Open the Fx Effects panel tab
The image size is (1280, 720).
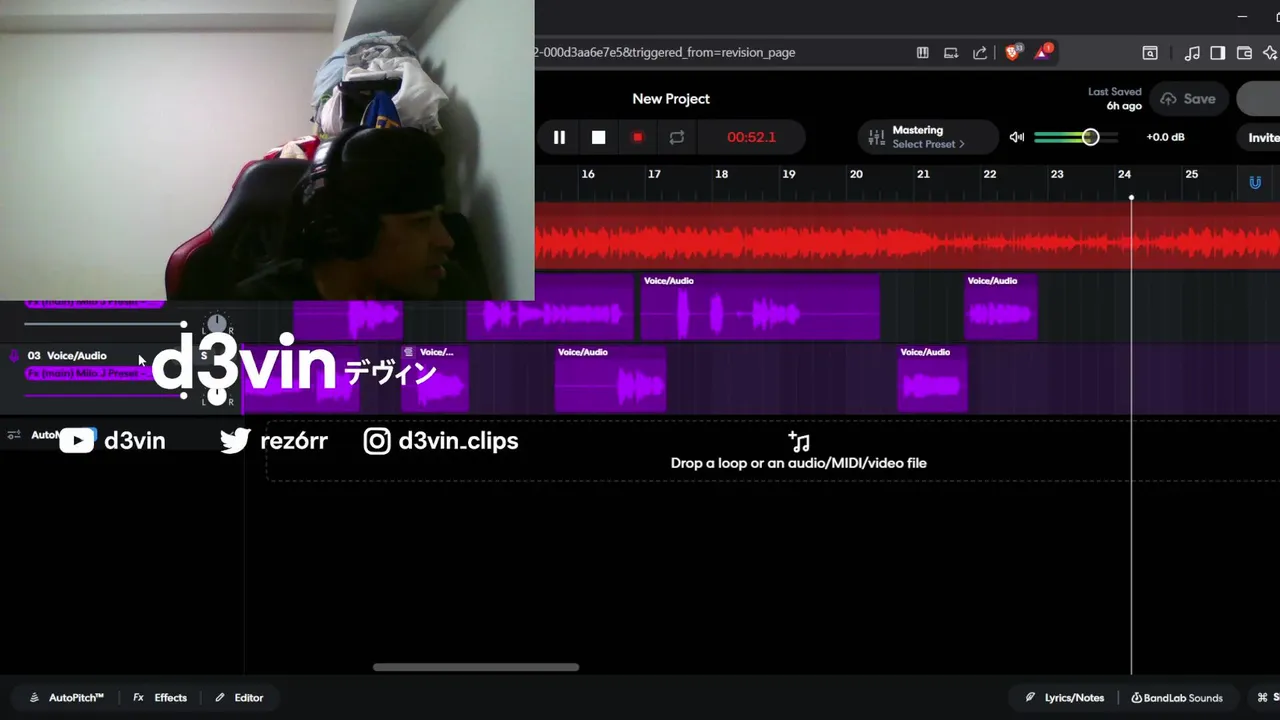pyautogui.click(x=160, y=698)
